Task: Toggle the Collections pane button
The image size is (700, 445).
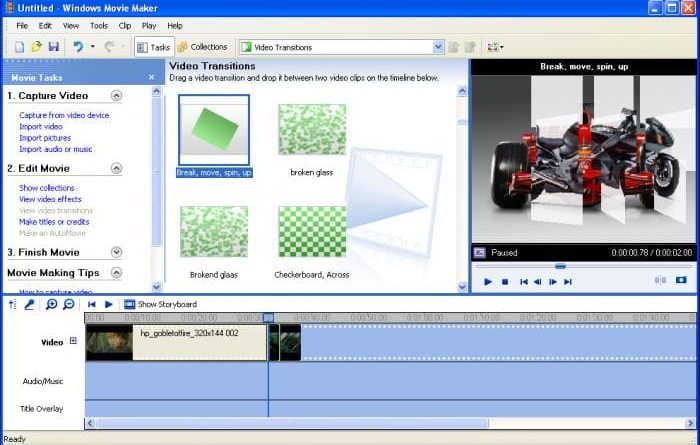Action: (x=202, y=47)
